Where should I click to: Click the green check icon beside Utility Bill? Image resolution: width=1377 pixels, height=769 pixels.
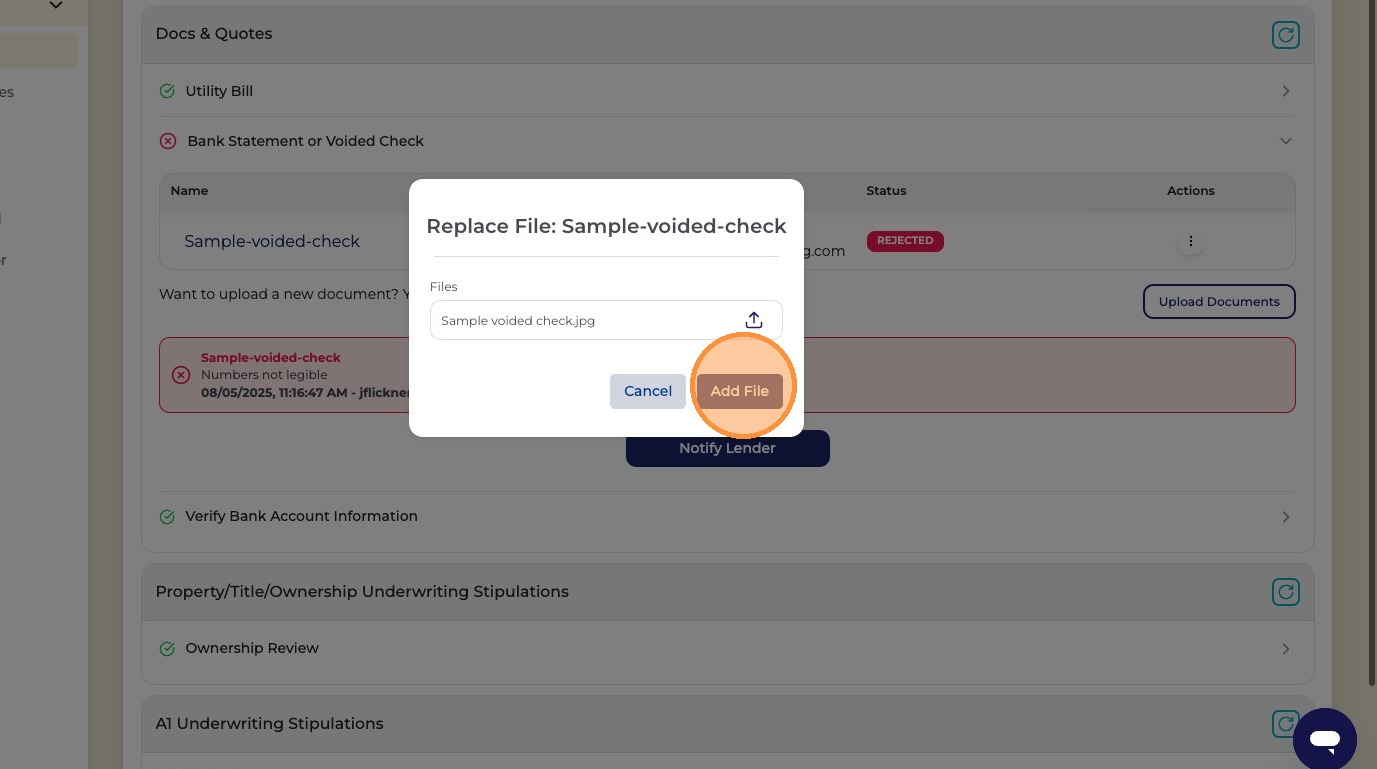tap(167, 91)
